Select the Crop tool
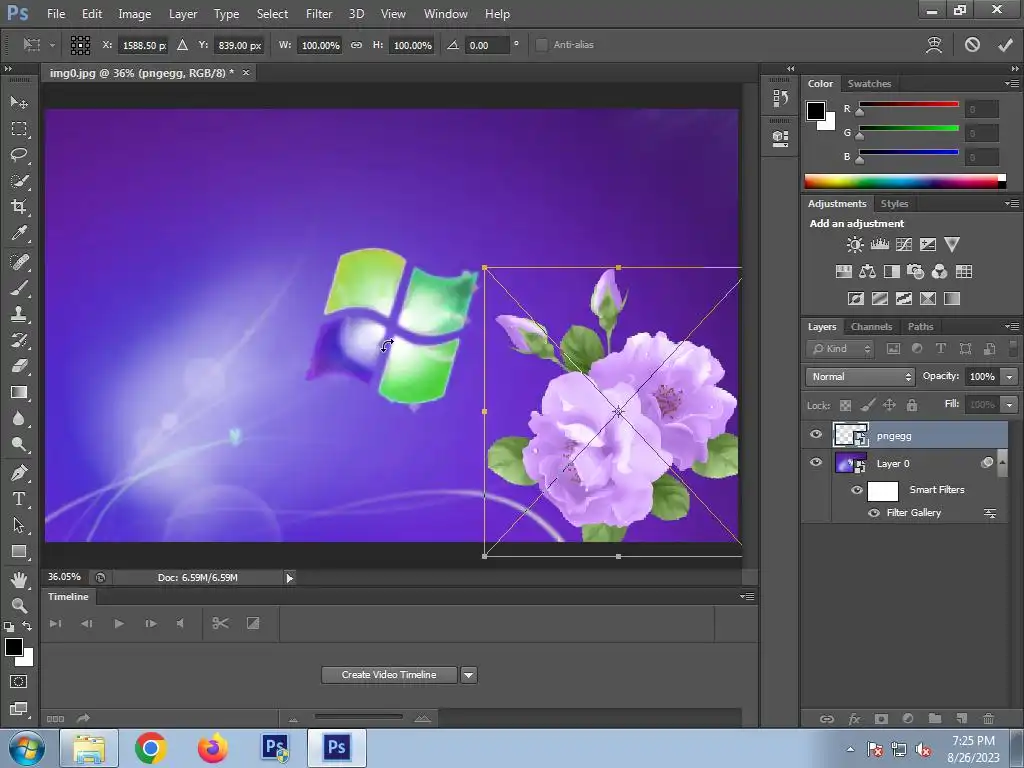The height and width of the screenshot is (768, 1024). [x=19, y=207]
